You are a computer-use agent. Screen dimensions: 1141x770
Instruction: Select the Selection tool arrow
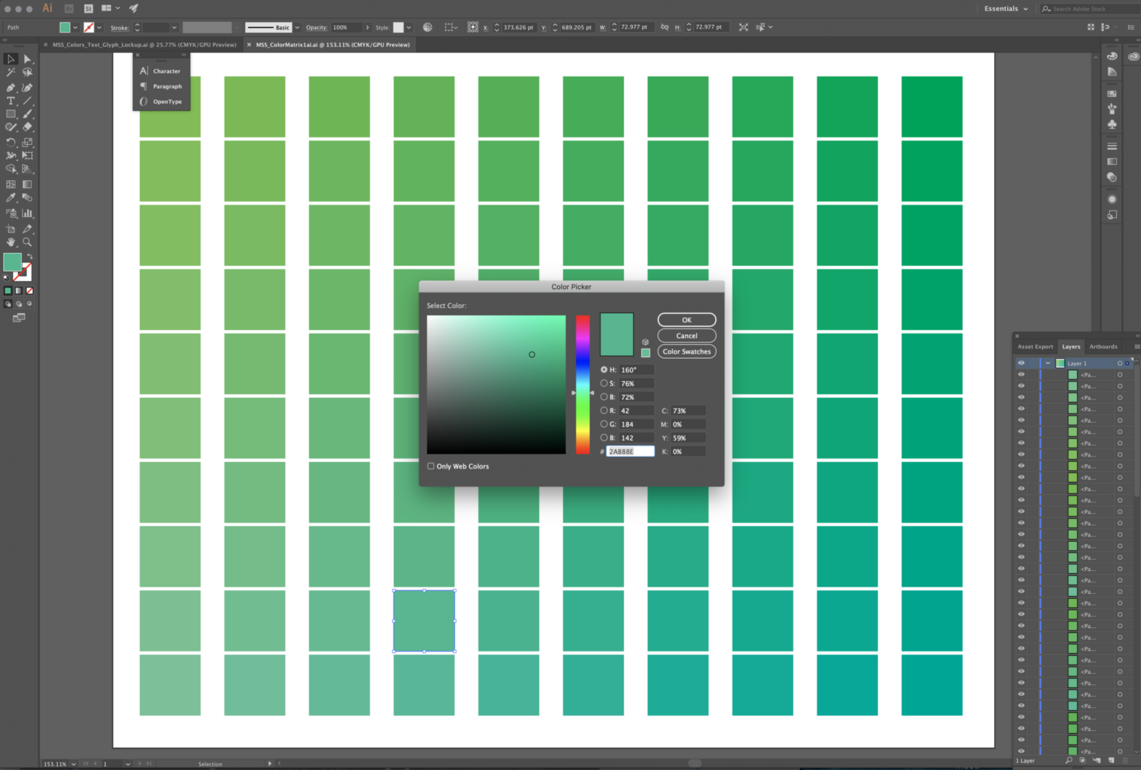[11, 59]
